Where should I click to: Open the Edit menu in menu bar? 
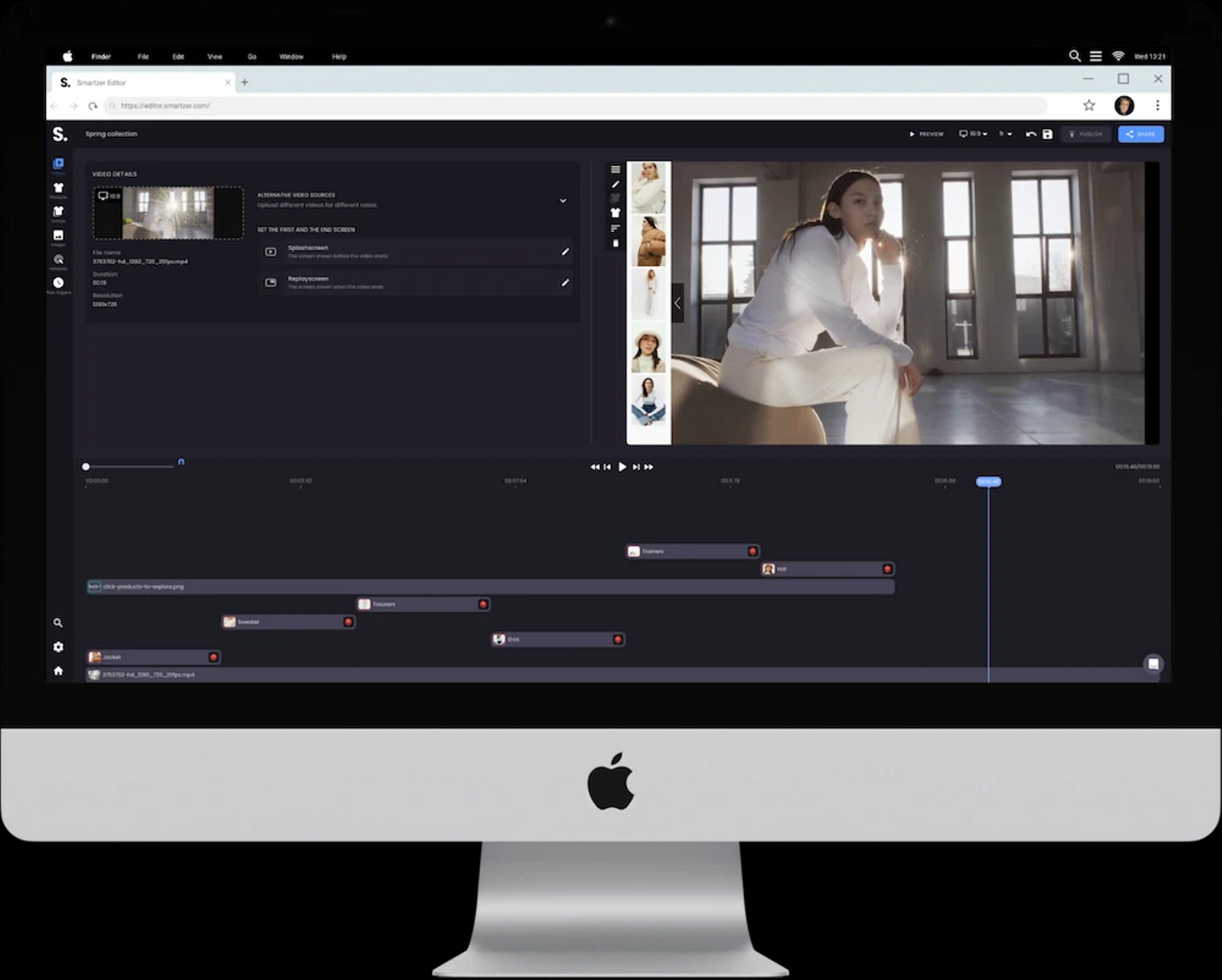[178, 57]
